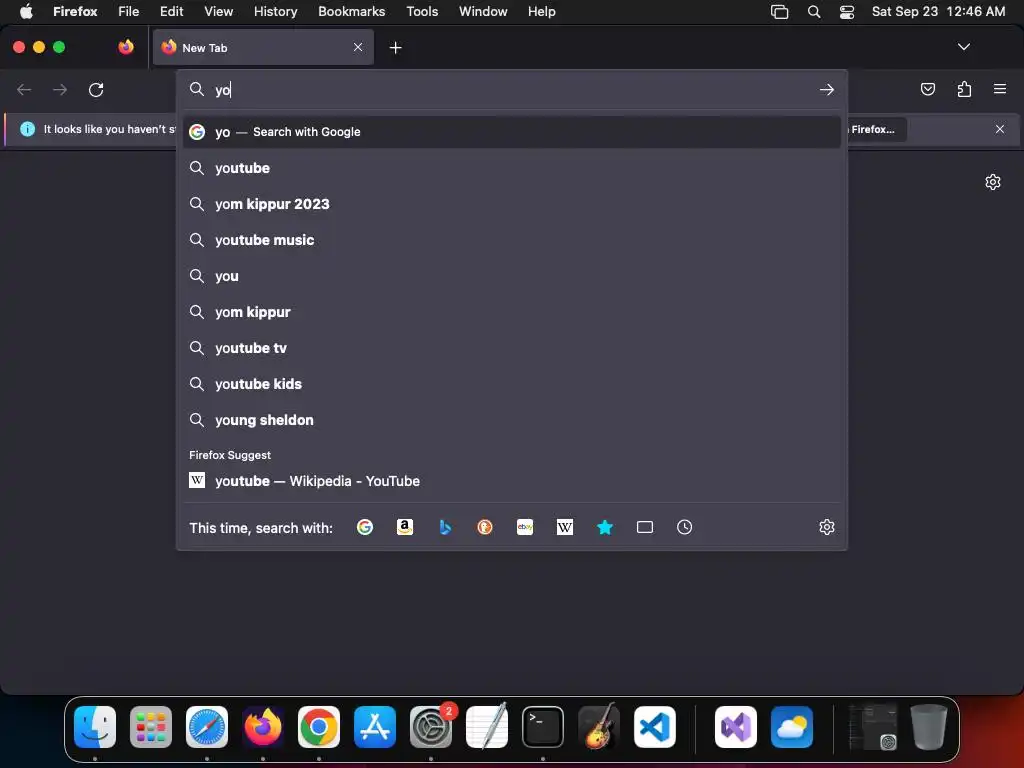Open the Tools menu
The height and width of the screenshot is (768, 1024).
tap(422, 11)
